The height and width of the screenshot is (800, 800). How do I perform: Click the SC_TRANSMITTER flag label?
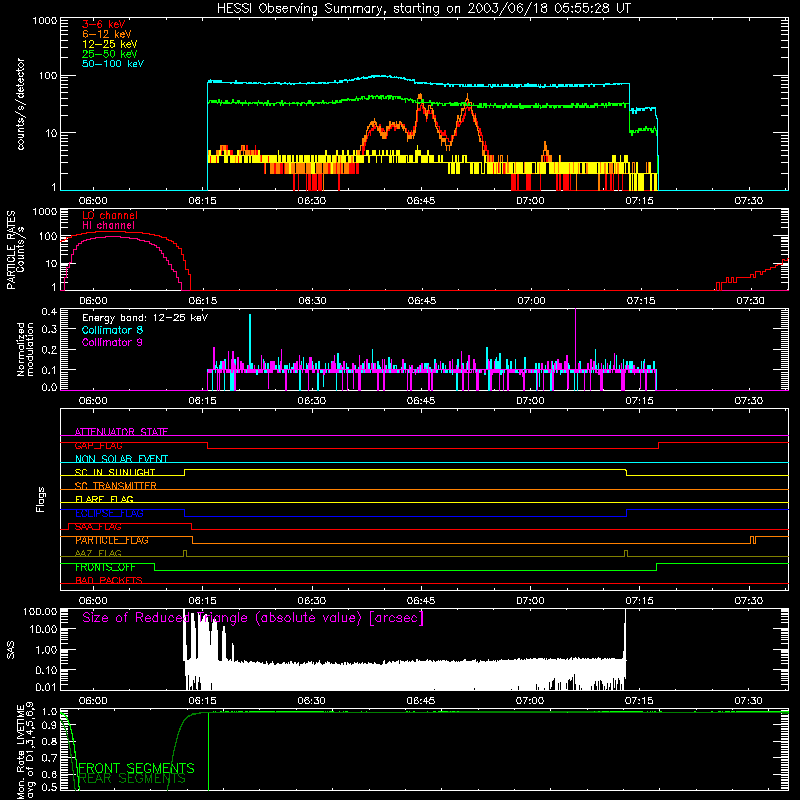click(116, 486)
